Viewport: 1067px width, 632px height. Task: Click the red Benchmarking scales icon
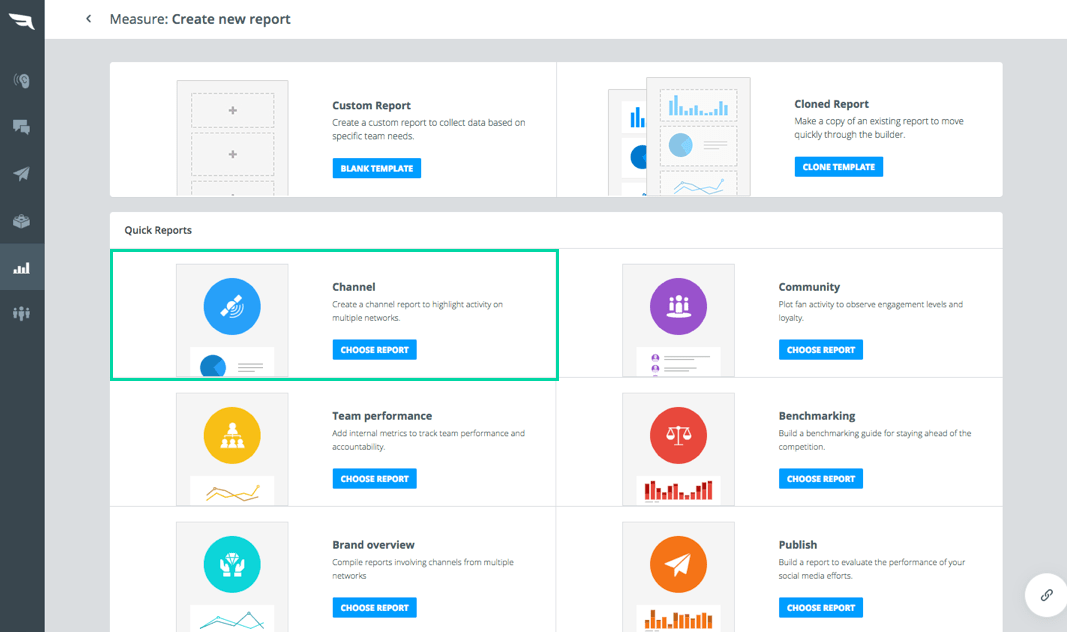pos(678,435)
